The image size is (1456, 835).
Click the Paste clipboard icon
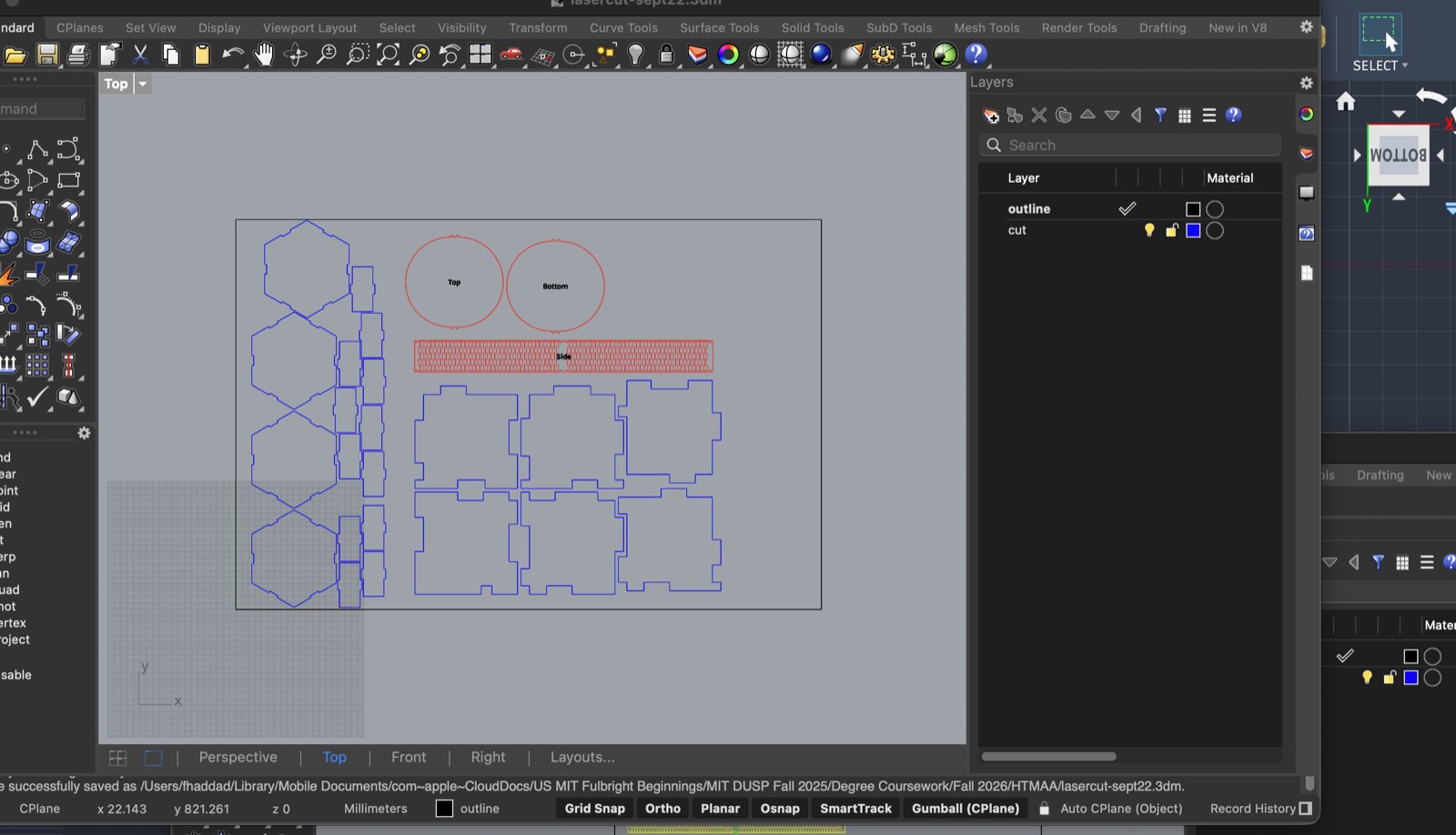pos(202,55)
